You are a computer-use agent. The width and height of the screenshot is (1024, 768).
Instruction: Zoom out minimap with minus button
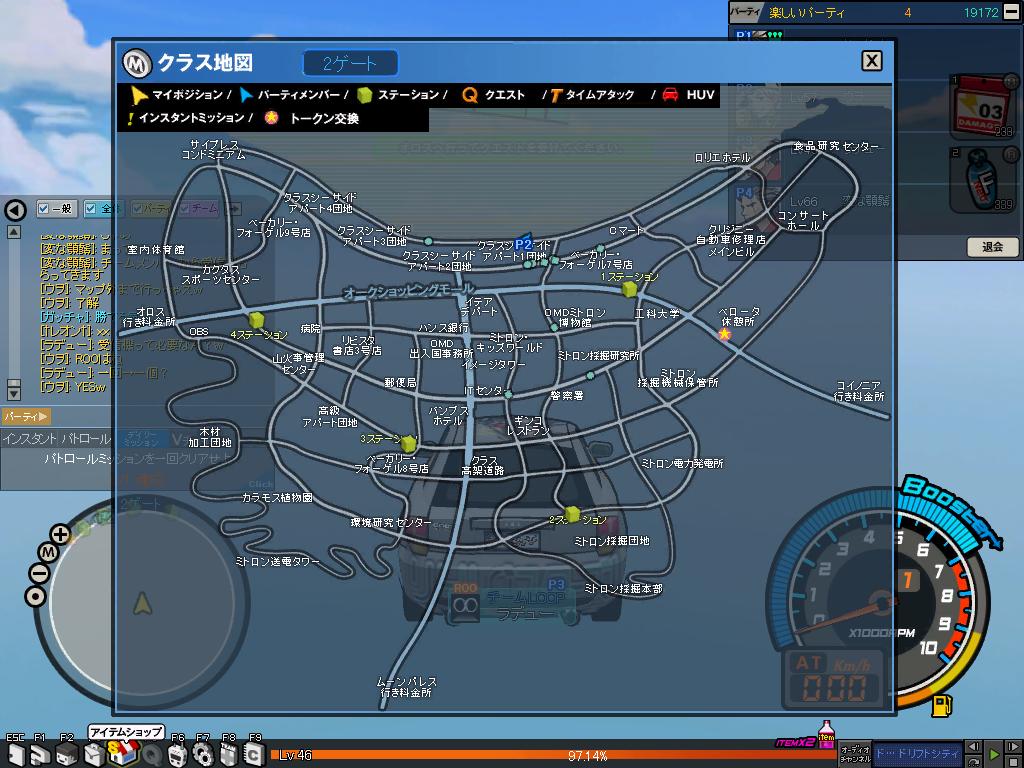point(39,574)
